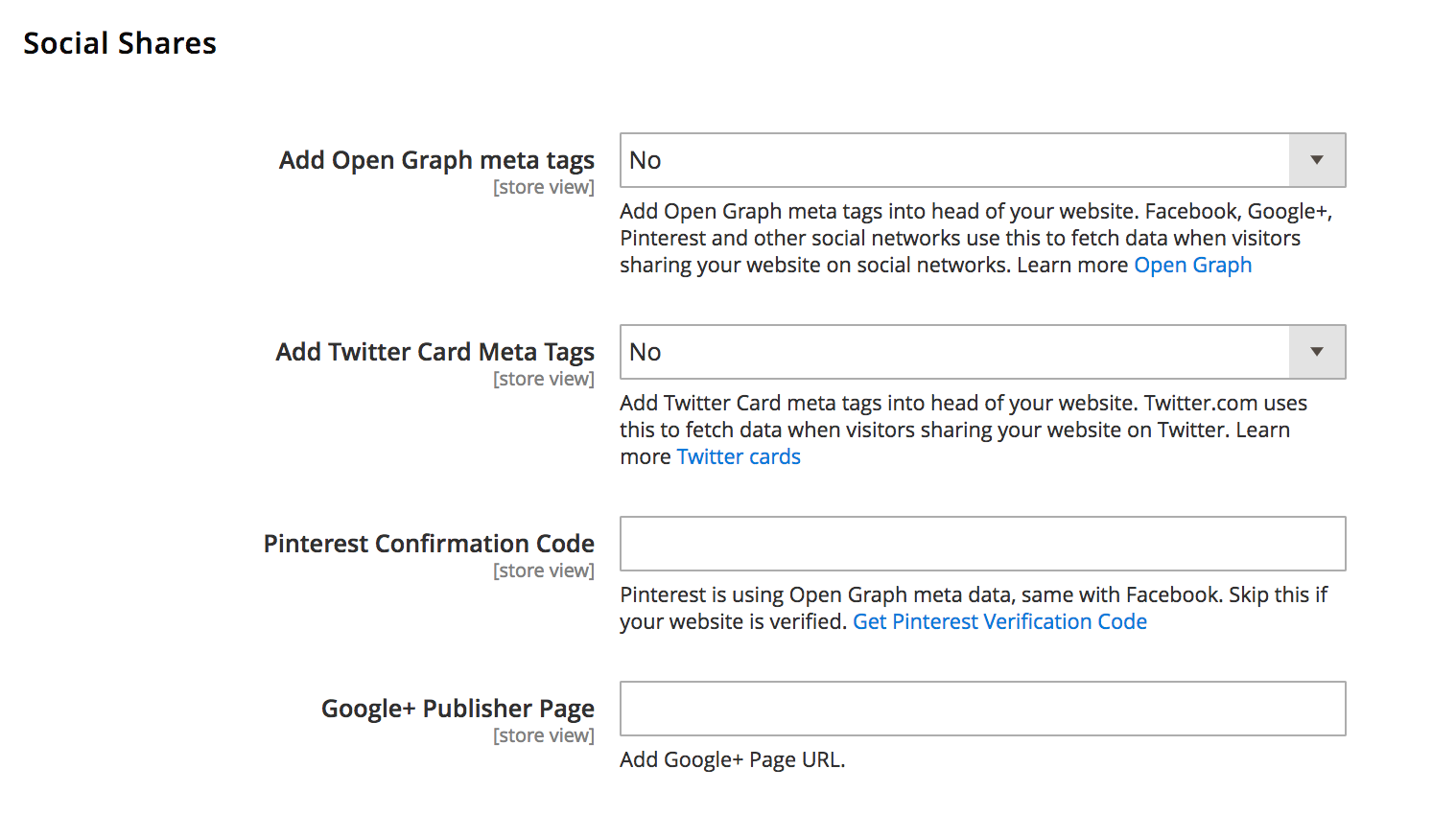
Task: Click the Google+ Publisher Page label
Action: click(x=458, y=709)
